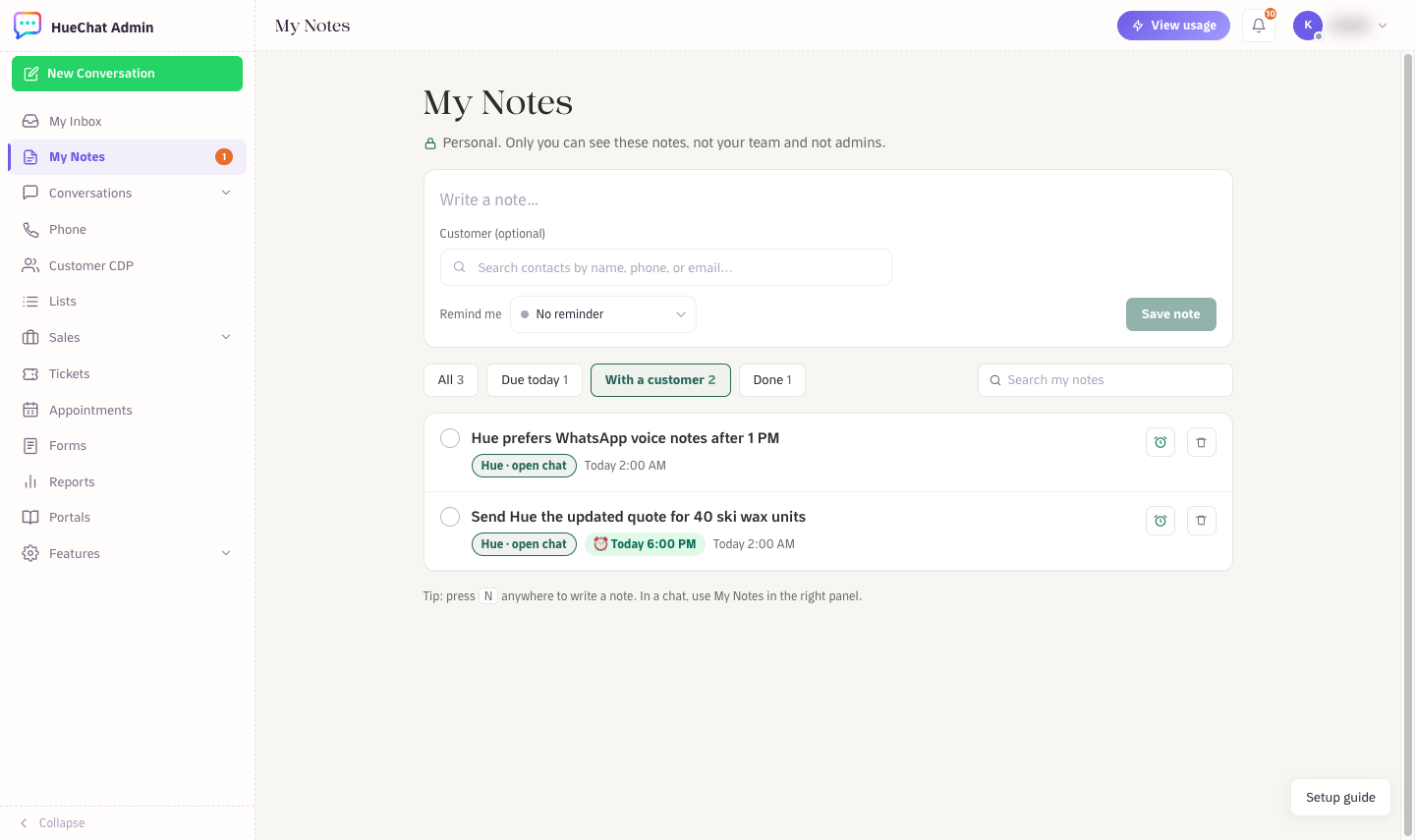Click into the Write a note field
The height and width of the screenshot is (840, 1415).
pyautogui.click(x=827, y=199)
